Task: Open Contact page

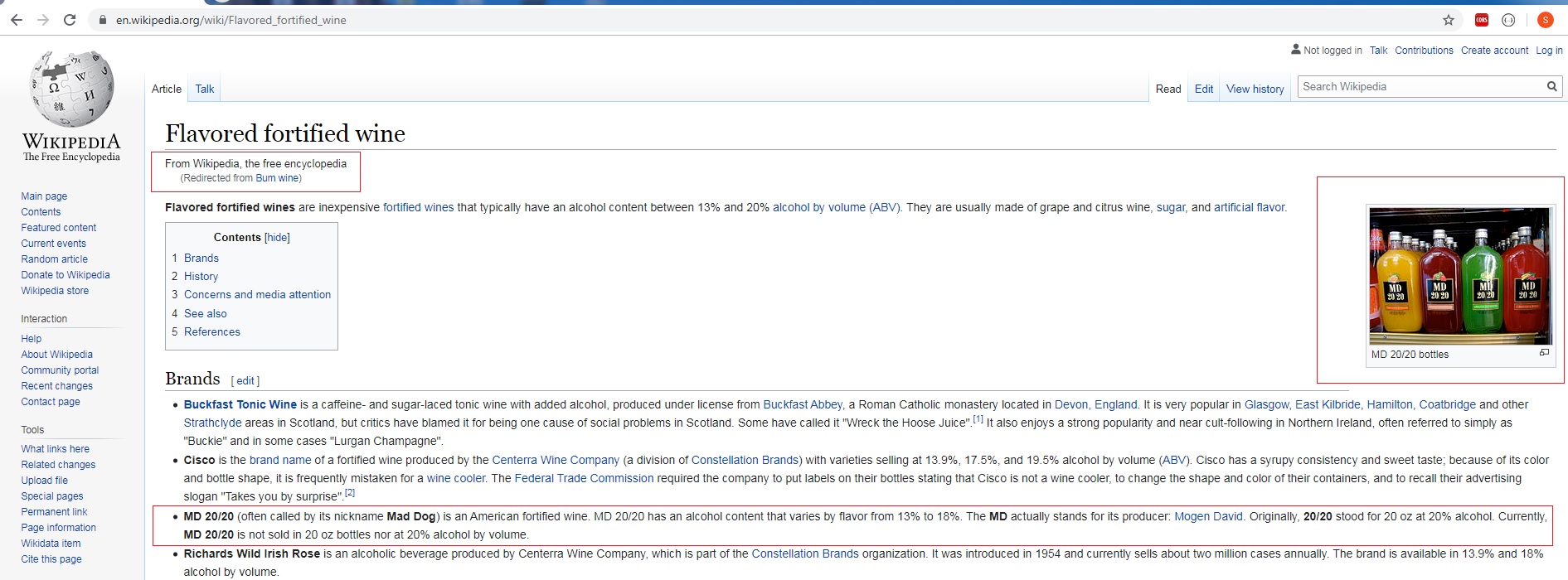Action: (51, 402)
